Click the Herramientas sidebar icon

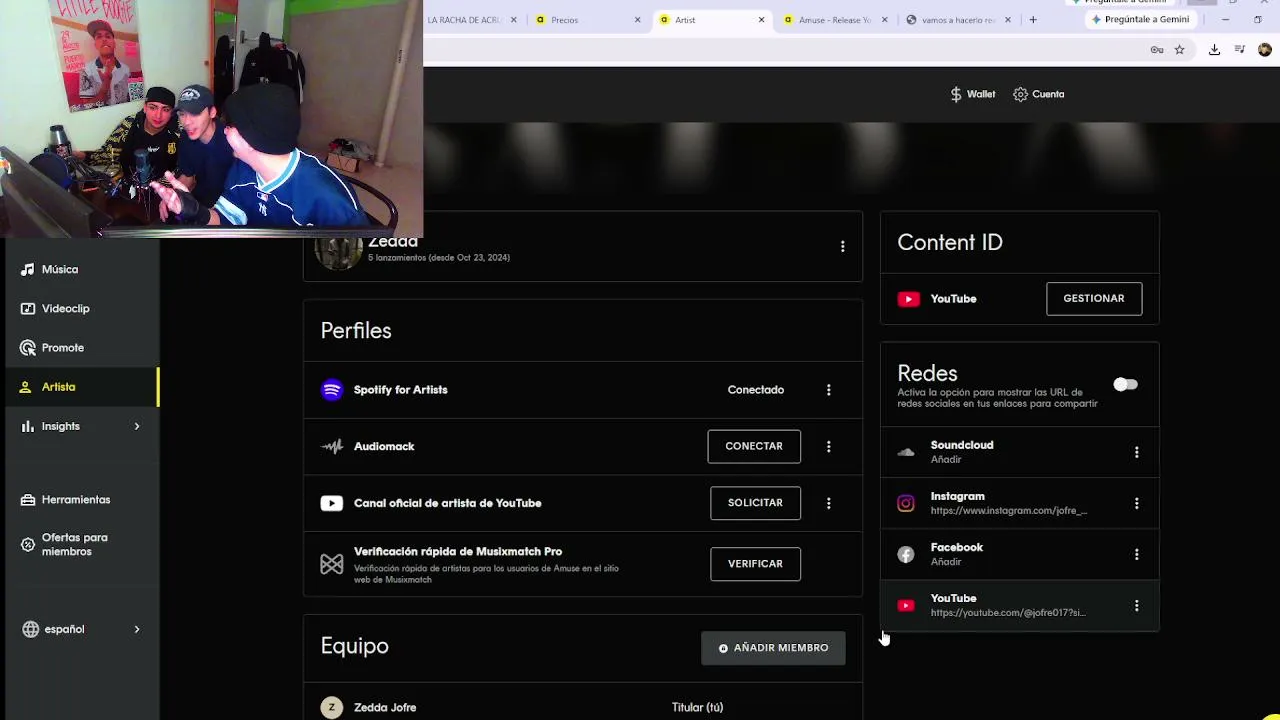27,499
